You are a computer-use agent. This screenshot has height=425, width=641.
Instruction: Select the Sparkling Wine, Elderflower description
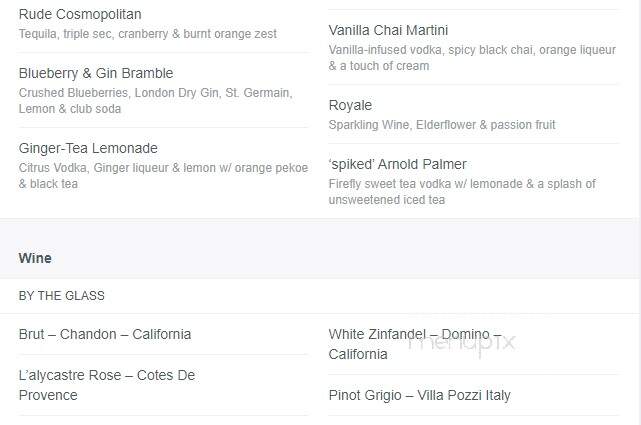coord(442,125)
